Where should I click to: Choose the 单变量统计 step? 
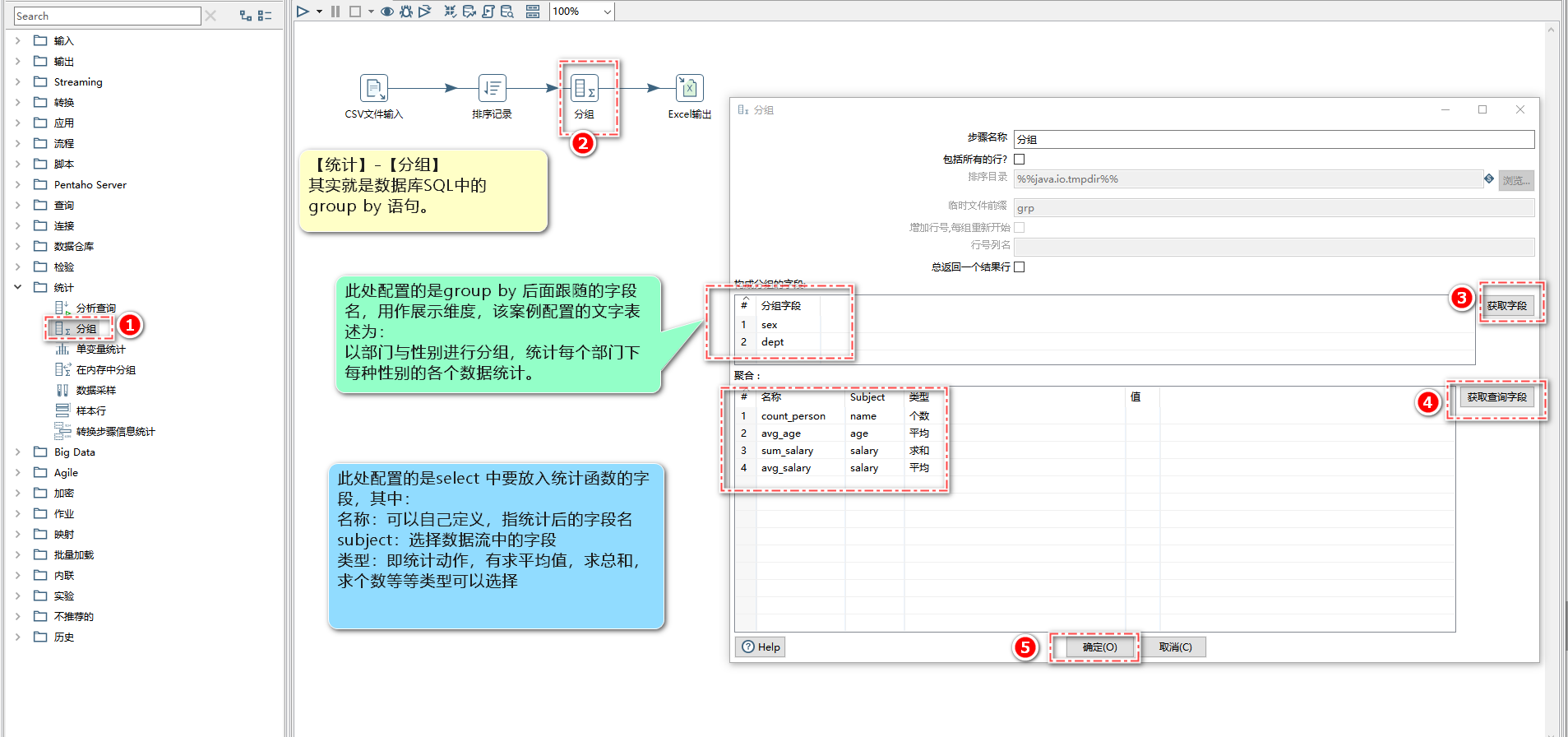click(100, 349)
